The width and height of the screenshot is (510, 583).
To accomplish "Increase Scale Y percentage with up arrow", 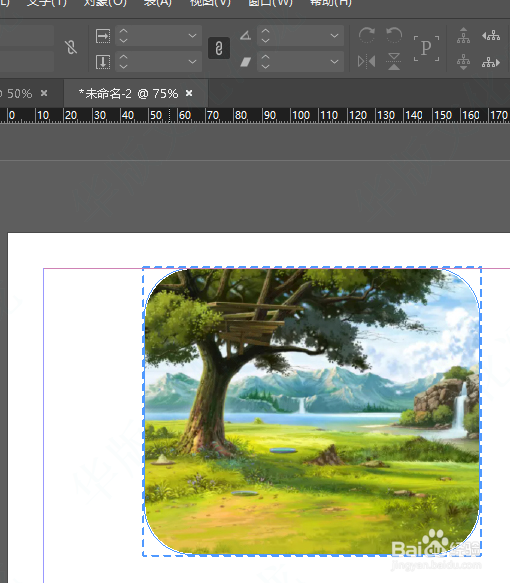I will [x=123, y=57].
